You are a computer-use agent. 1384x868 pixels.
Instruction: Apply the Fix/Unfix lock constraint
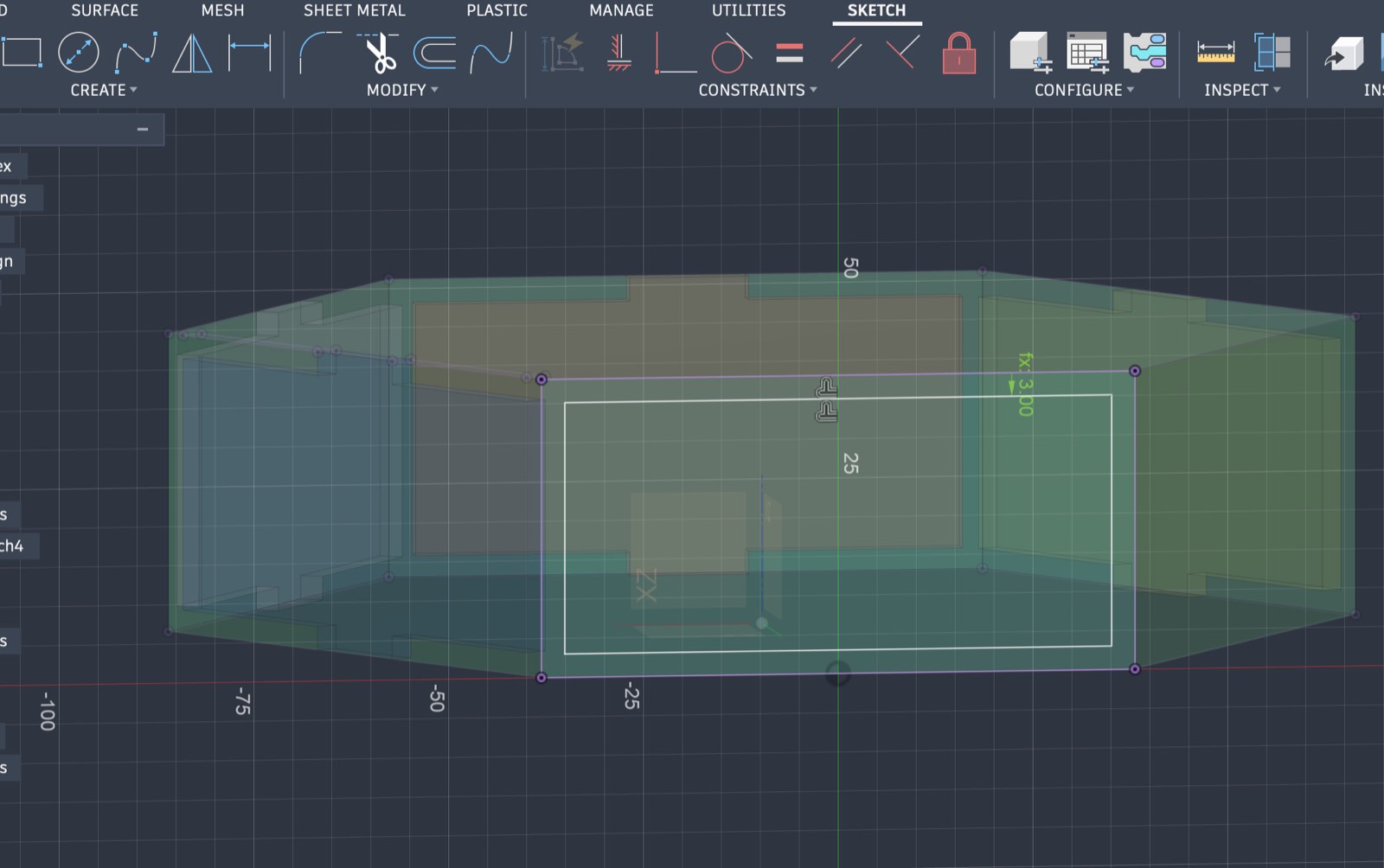pos(958,52)
